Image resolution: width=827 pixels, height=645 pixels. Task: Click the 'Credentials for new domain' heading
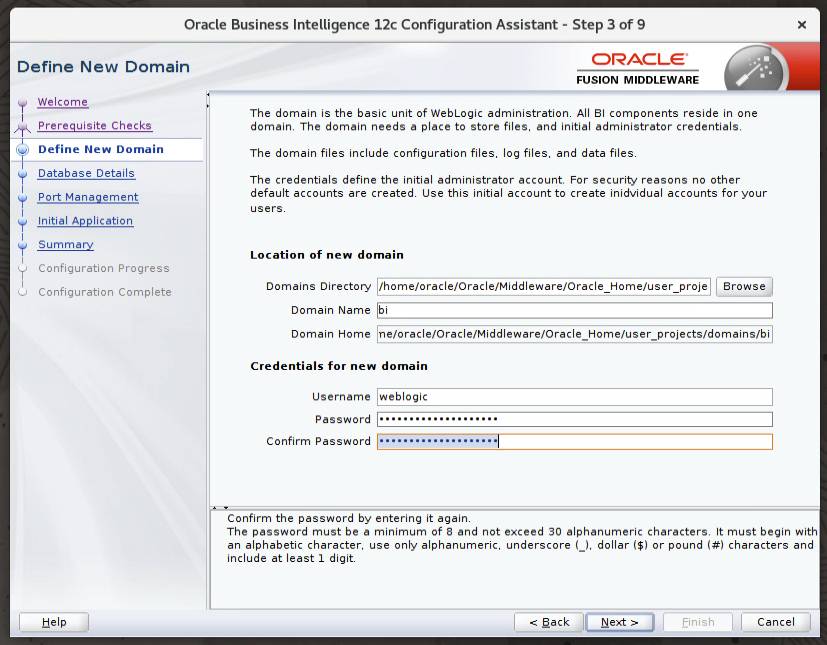click(339, 366)
